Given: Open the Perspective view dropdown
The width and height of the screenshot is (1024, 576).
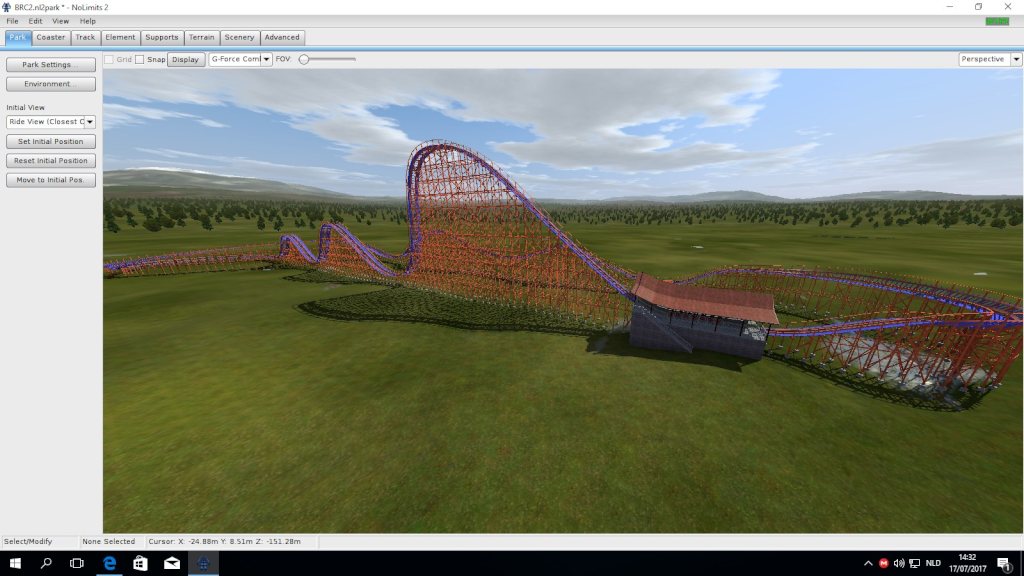Looking at the screenshot, I should pyautogui.click(x=1016, y=59).
